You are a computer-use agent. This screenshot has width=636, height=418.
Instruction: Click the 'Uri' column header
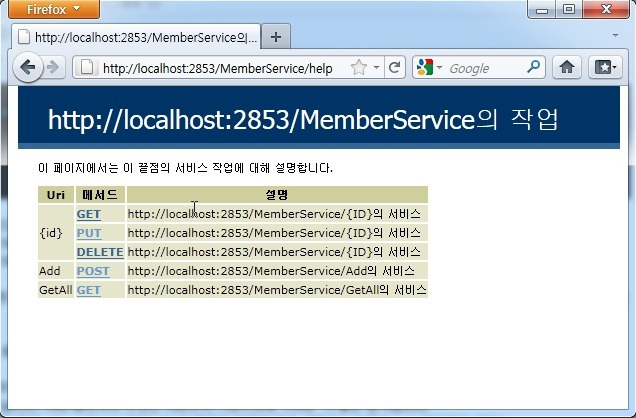click(56, 195)
